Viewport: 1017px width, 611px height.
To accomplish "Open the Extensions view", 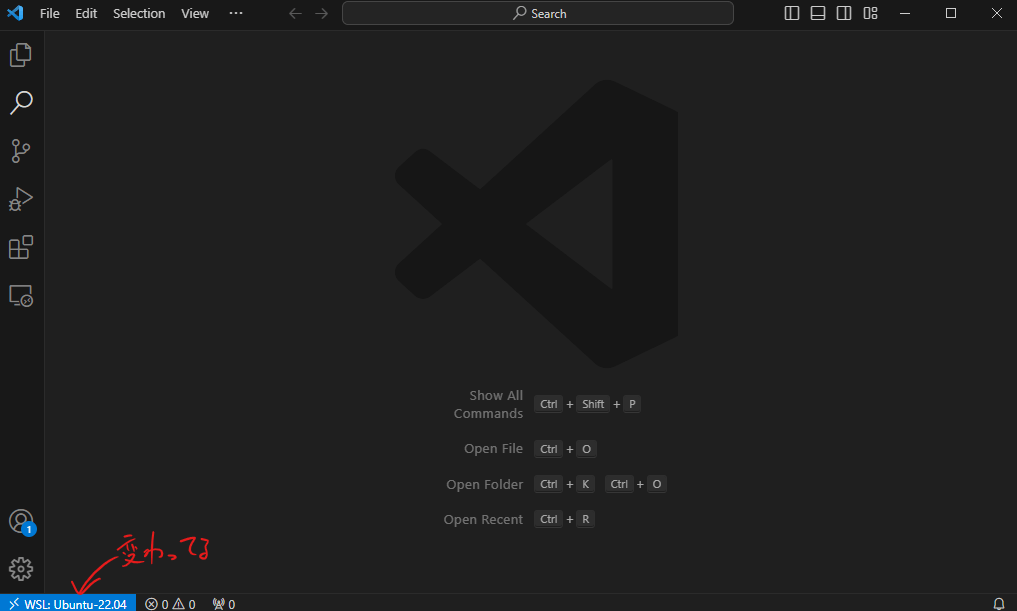I will (21, 247).
